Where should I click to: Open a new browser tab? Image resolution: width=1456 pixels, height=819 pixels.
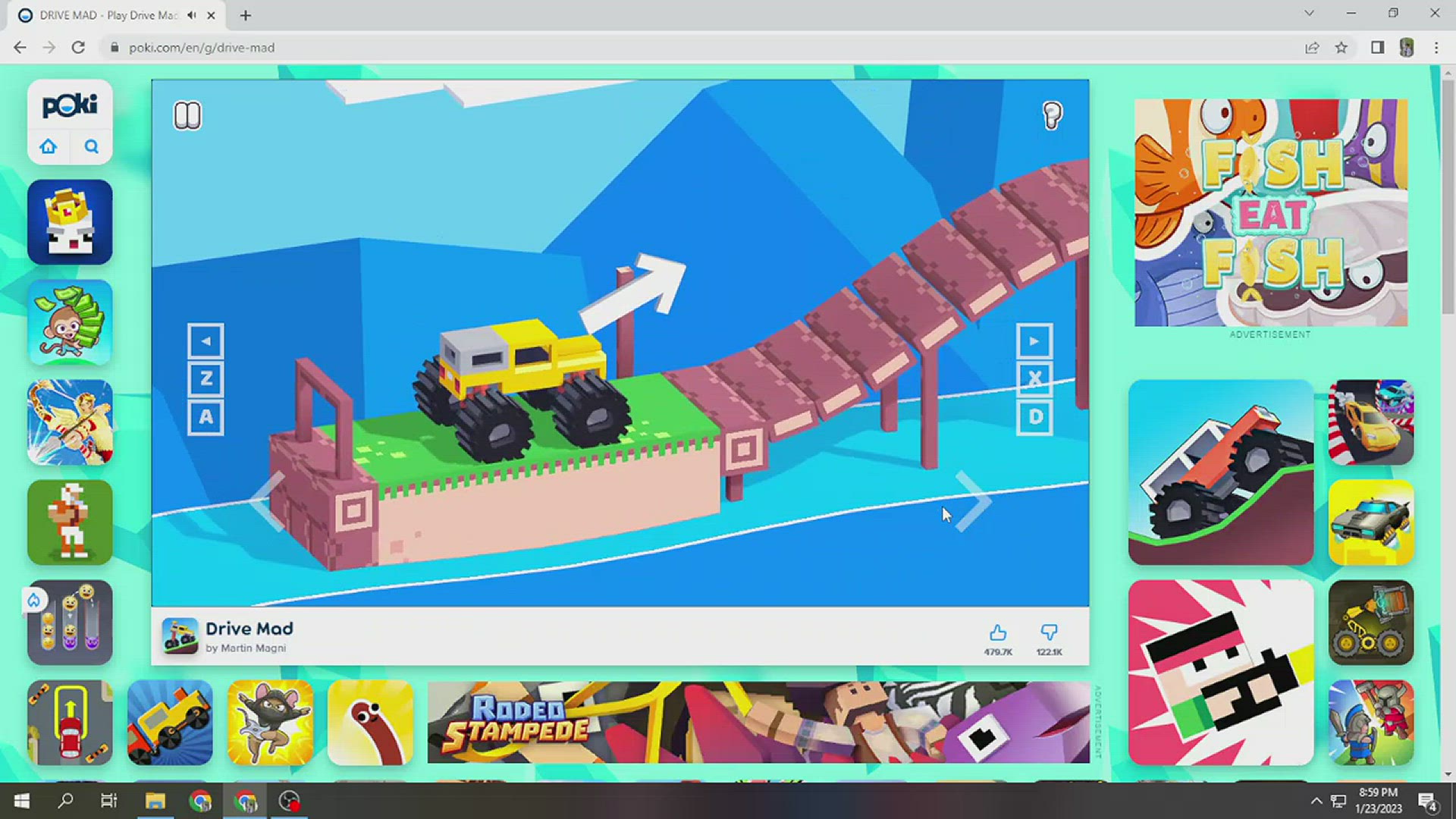[x=245, y=15]
